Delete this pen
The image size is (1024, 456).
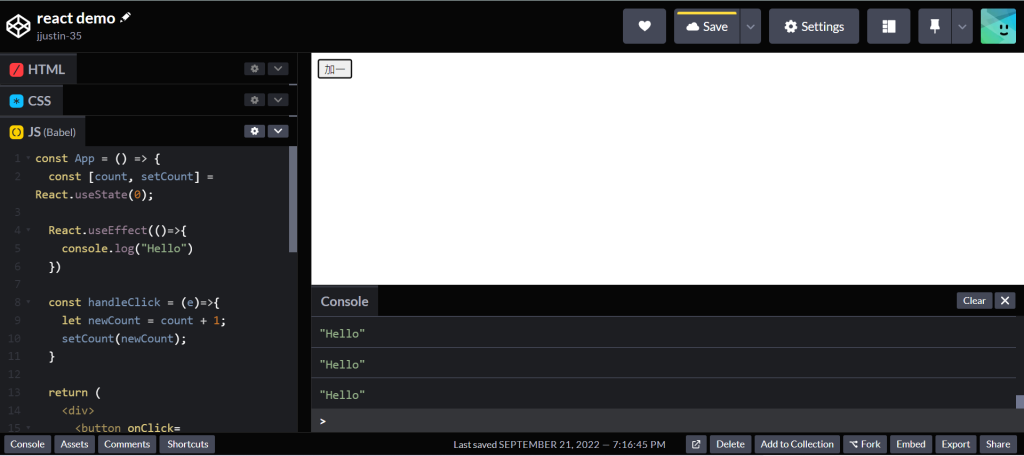[x=731, y=444]
